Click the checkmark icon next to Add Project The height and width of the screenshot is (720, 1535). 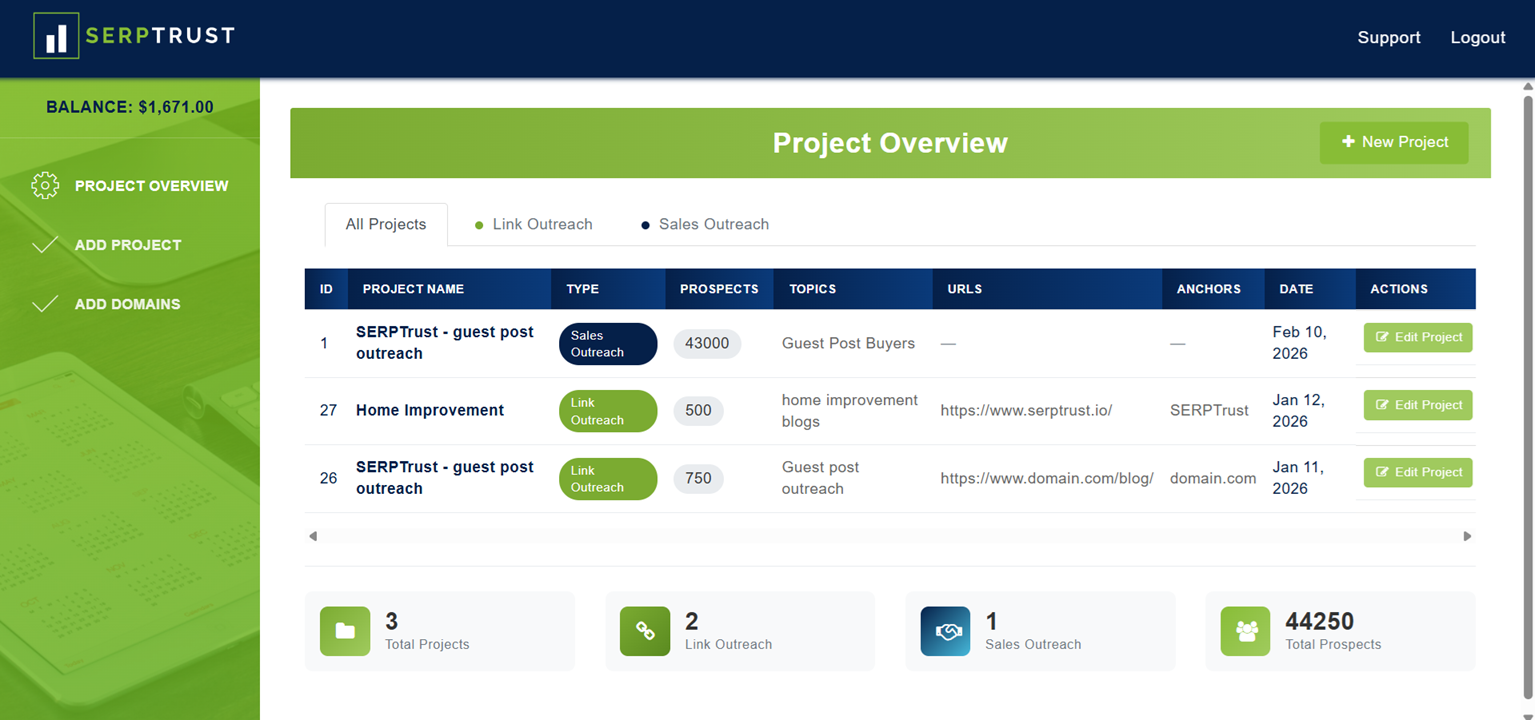(x=45, y=244)
